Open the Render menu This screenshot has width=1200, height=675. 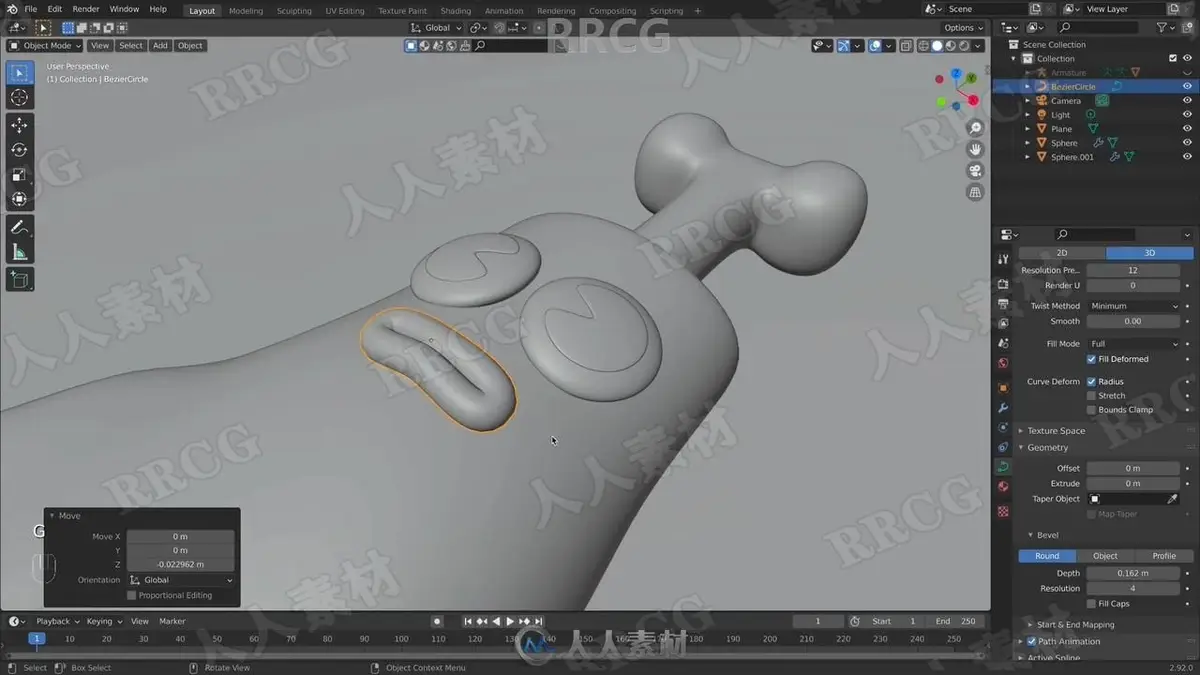pos(86,9)
